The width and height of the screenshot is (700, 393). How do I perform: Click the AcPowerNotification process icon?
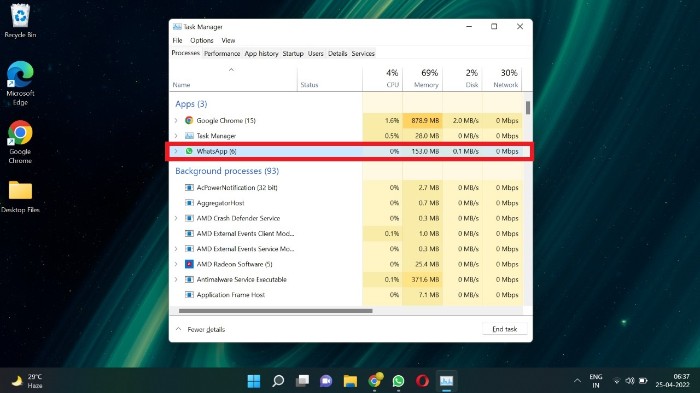[189, 188]
